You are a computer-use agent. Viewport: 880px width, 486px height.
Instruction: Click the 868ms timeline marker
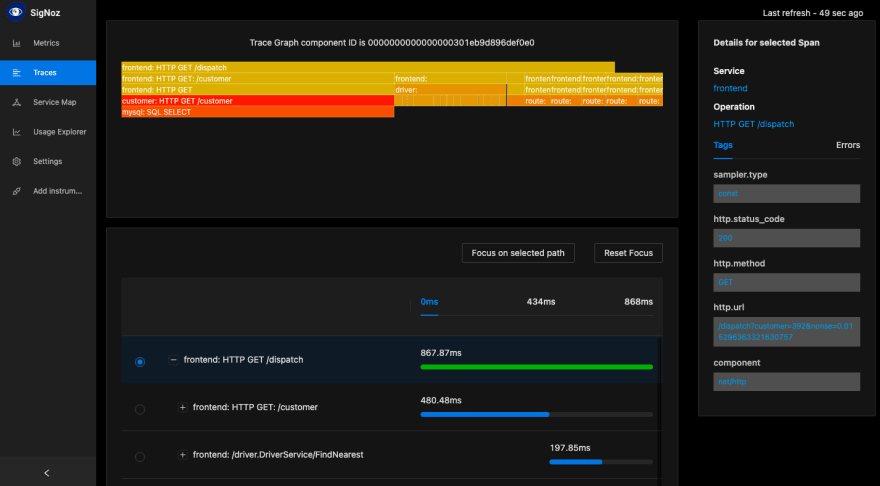(x=638, y=302)
